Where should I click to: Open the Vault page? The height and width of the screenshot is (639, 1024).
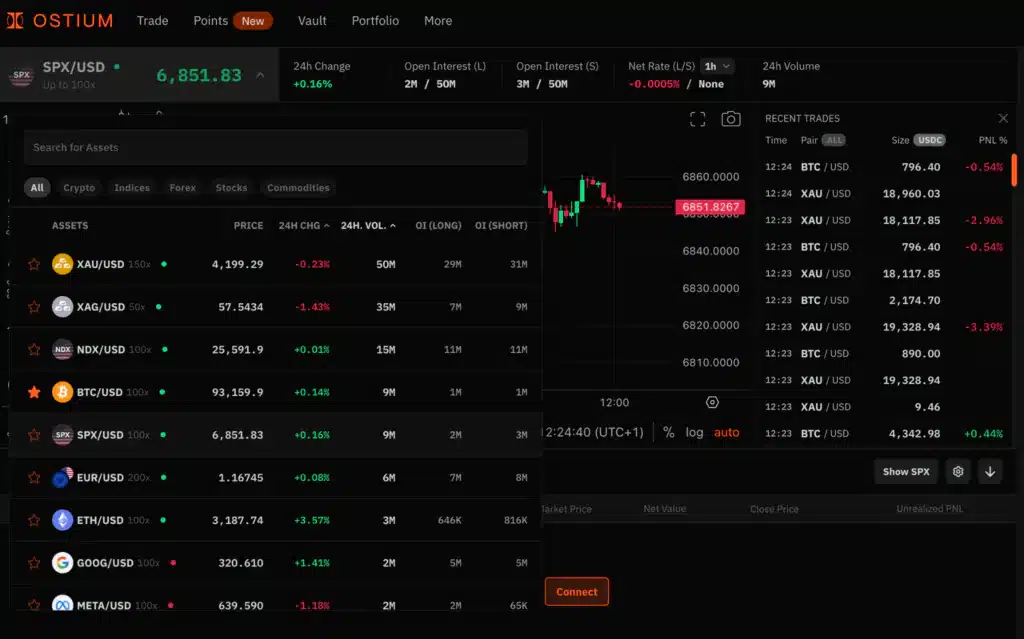312,20
